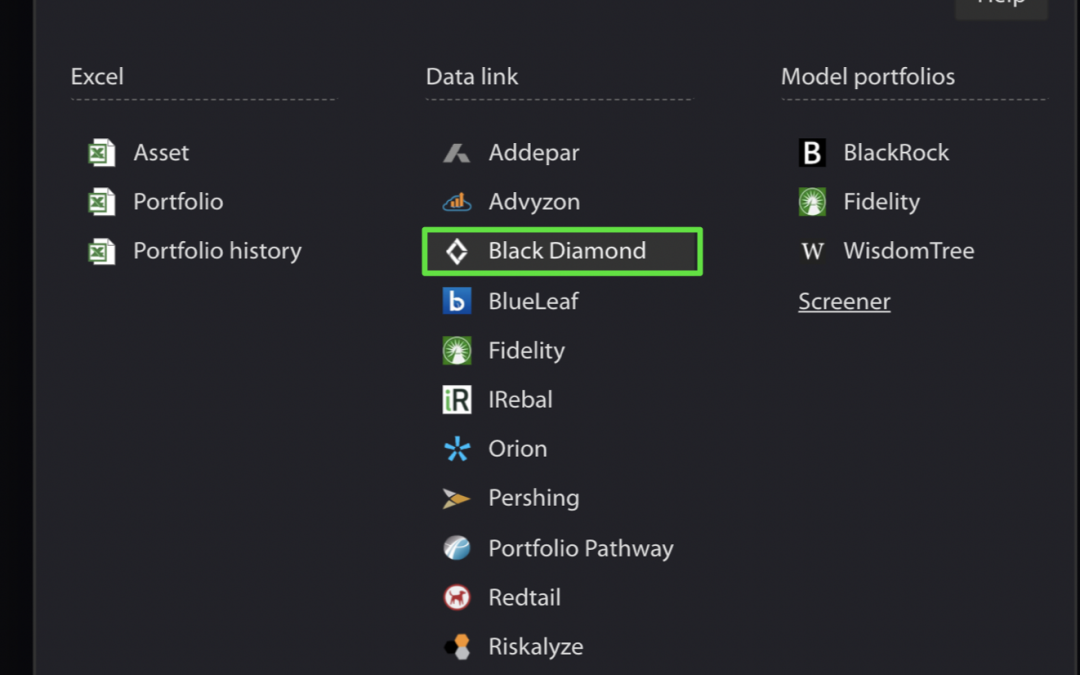Viewport: 1080px width, 675px height.
Task: Click the iRebal iR icon
Action: [x=457, y=399]
